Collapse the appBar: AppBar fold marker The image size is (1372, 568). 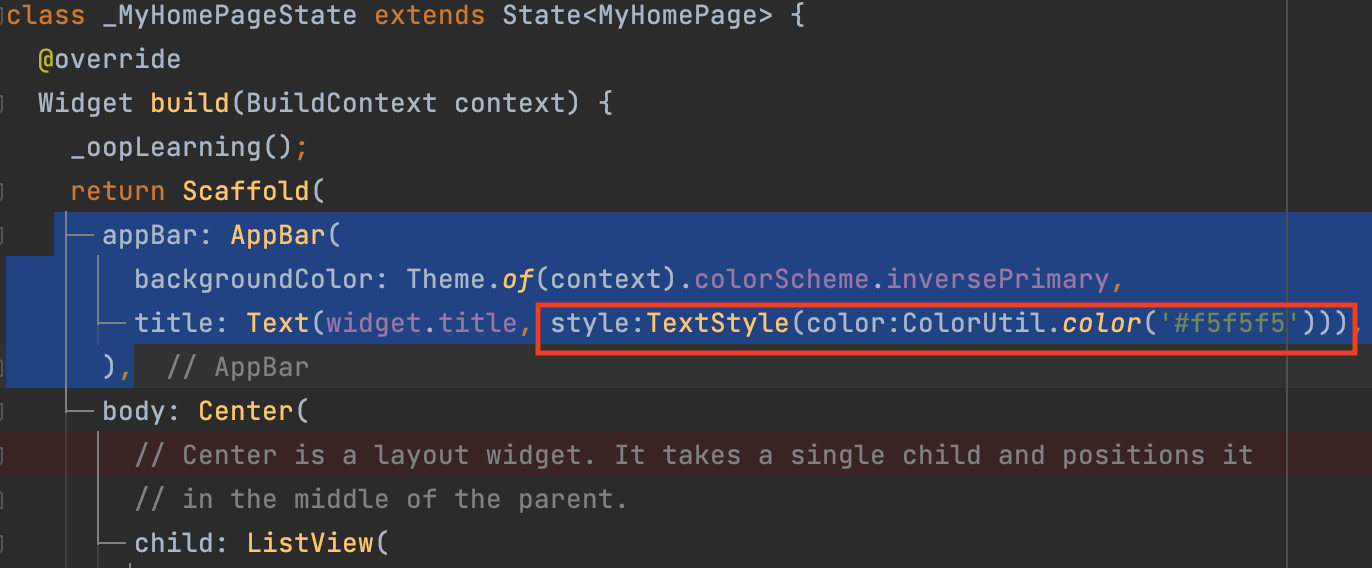pyautogui.click(x=3, y=235)
